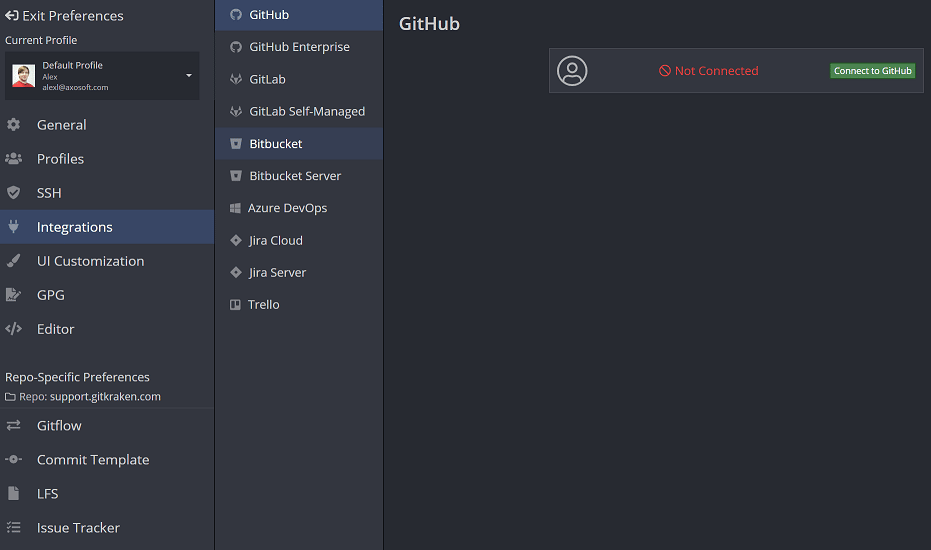The image size is (931, 550).
Task: Click the UI Customization brush icon
Action: click(14, 261)
